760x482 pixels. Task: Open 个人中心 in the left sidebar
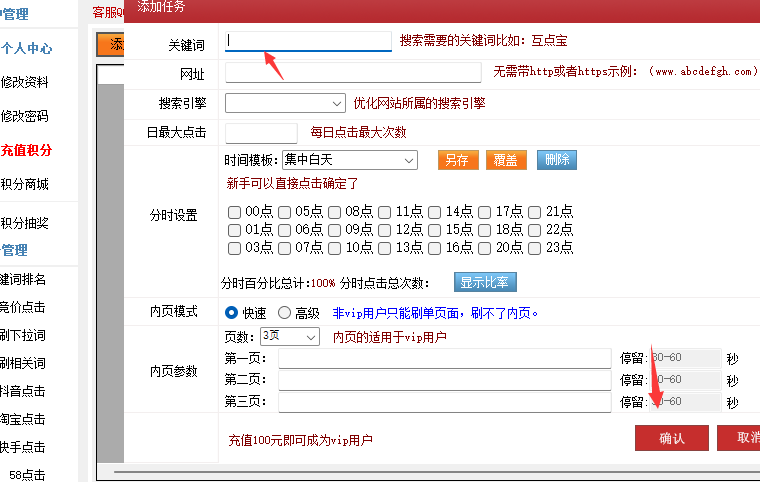(x=26, y=48)
